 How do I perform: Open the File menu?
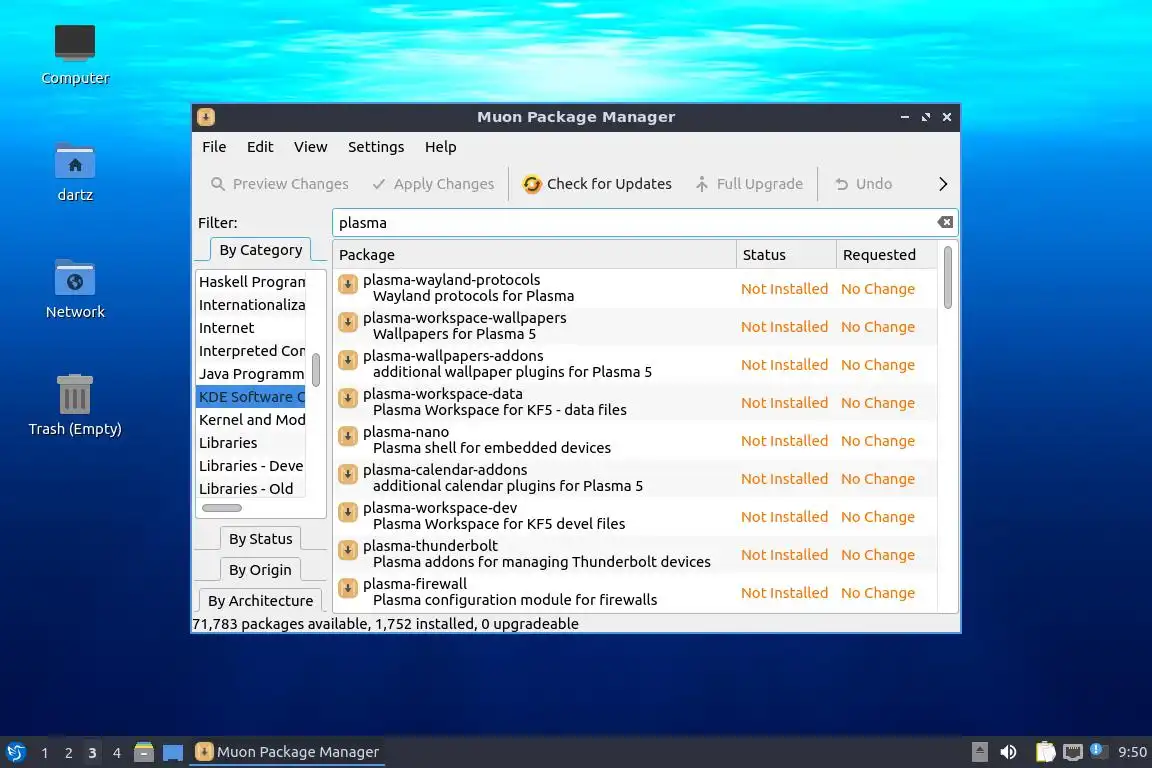tap(214, 147)
